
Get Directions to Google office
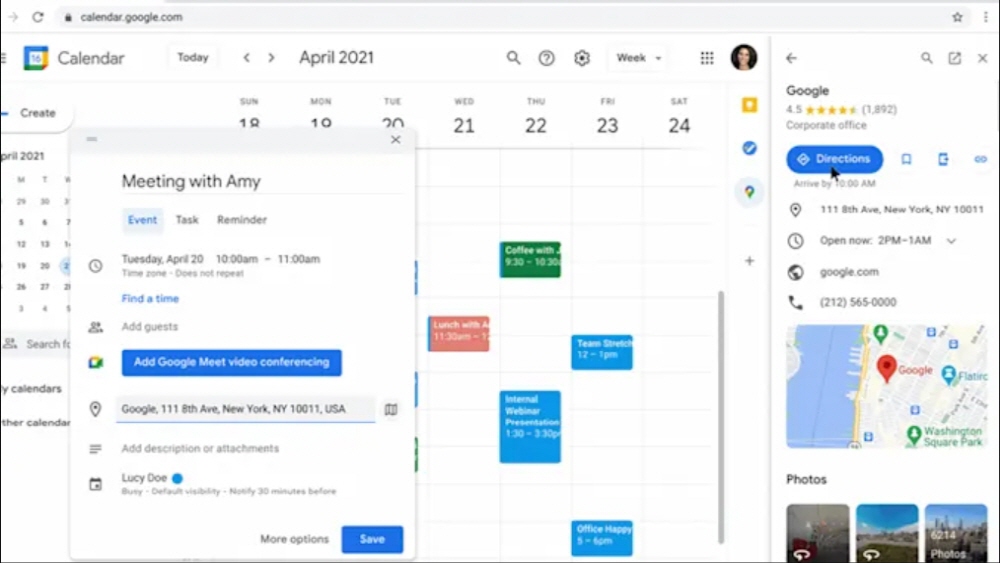tap(834, 159)
